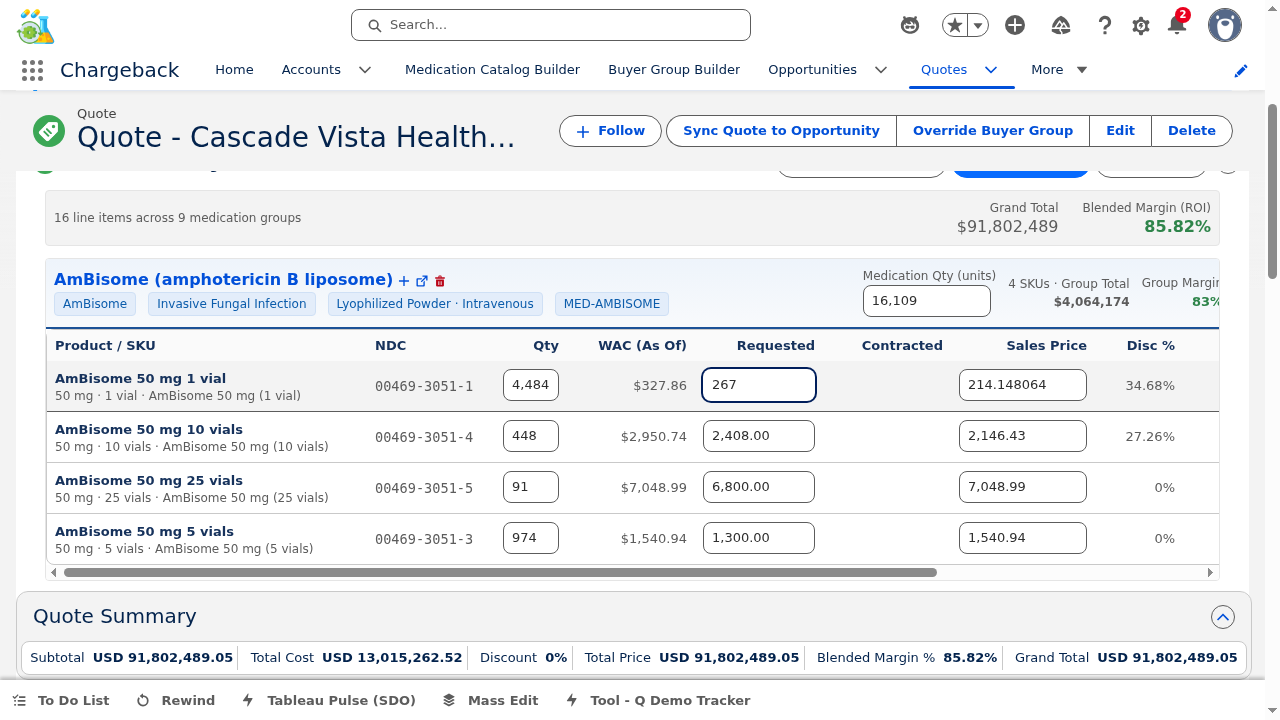Open the Opportunities tab
The image size is (1280, 720).
812,70
